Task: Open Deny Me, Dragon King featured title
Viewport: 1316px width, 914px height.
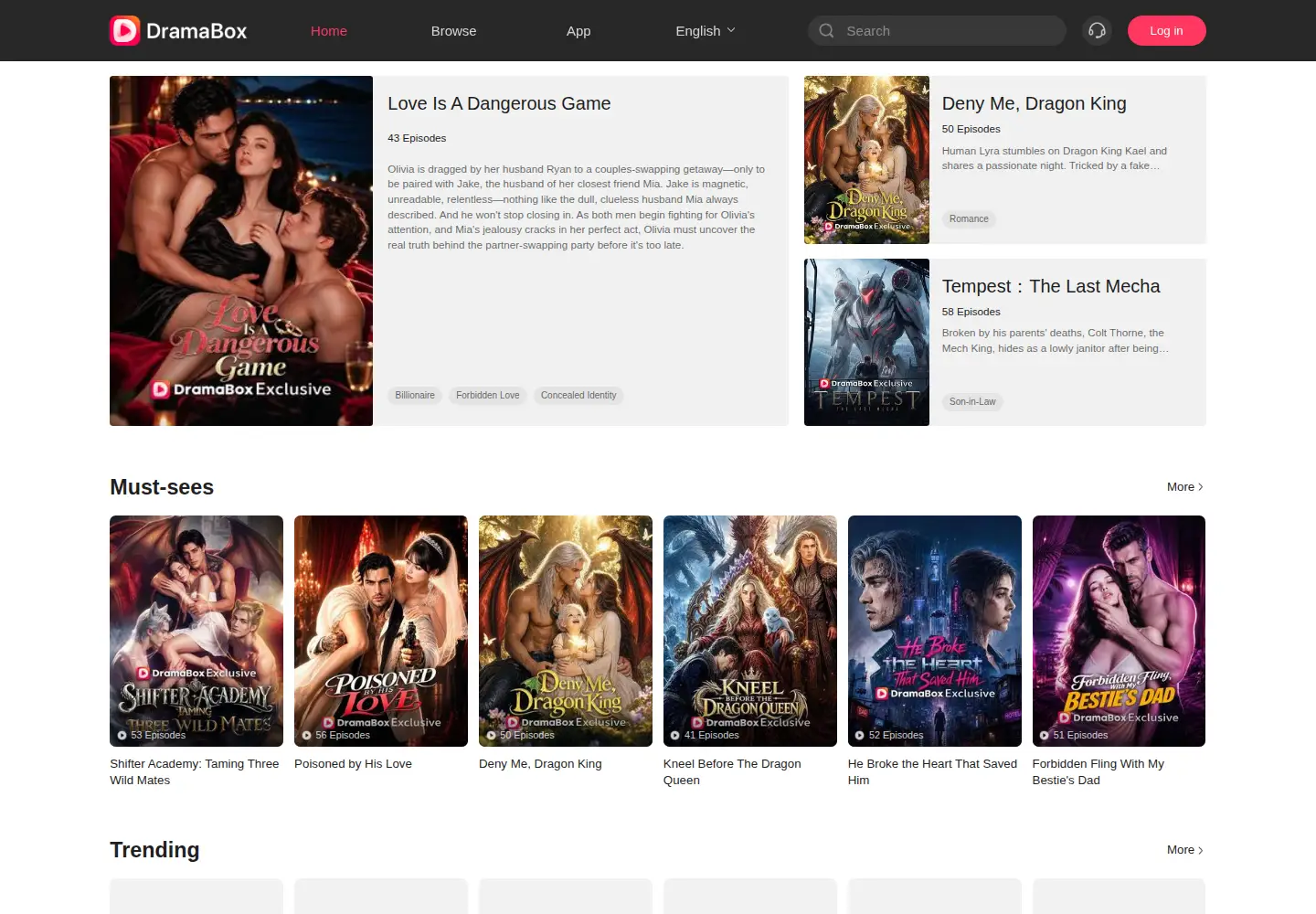Action: [1035, 104]
